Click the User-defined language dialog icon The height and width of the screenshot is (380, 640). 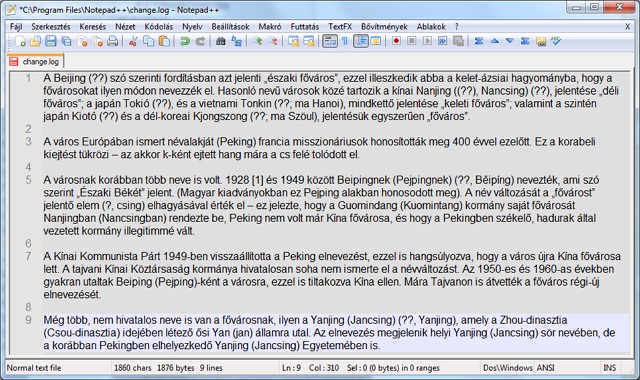pyautogui.click(x=376, y=41)
